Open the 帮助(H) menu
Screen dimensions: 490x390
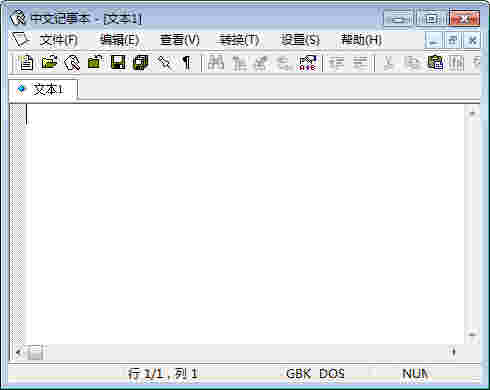click(x=361, y=40)
